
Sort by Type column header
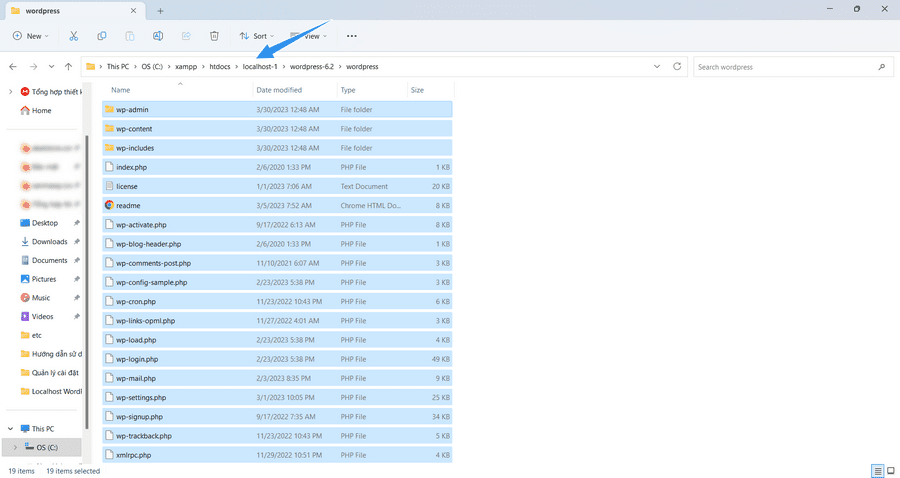pos(348,90)
